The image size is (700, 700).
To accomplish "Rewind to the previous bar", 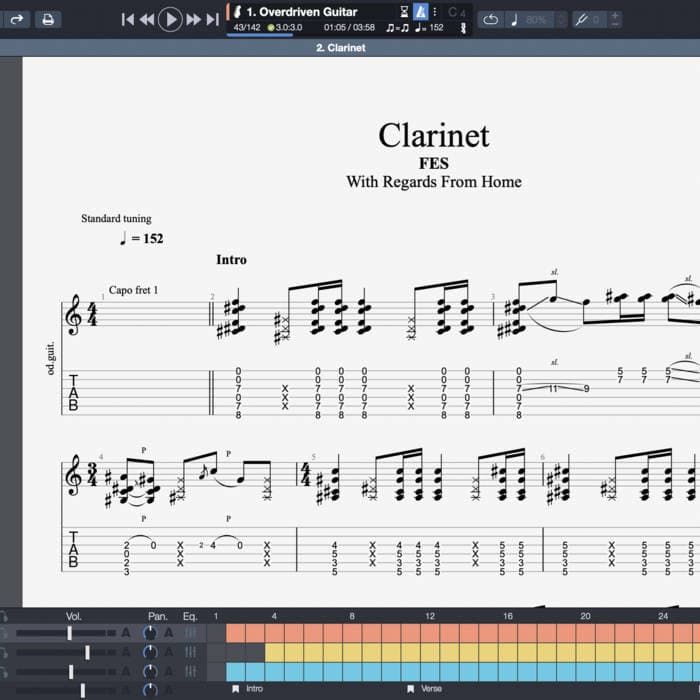I will click(147, 20).
